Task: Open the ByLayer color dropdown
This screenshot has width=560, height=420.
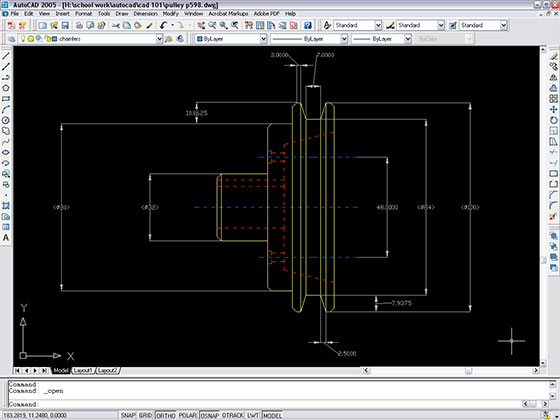Action: (x=231, y=39)
